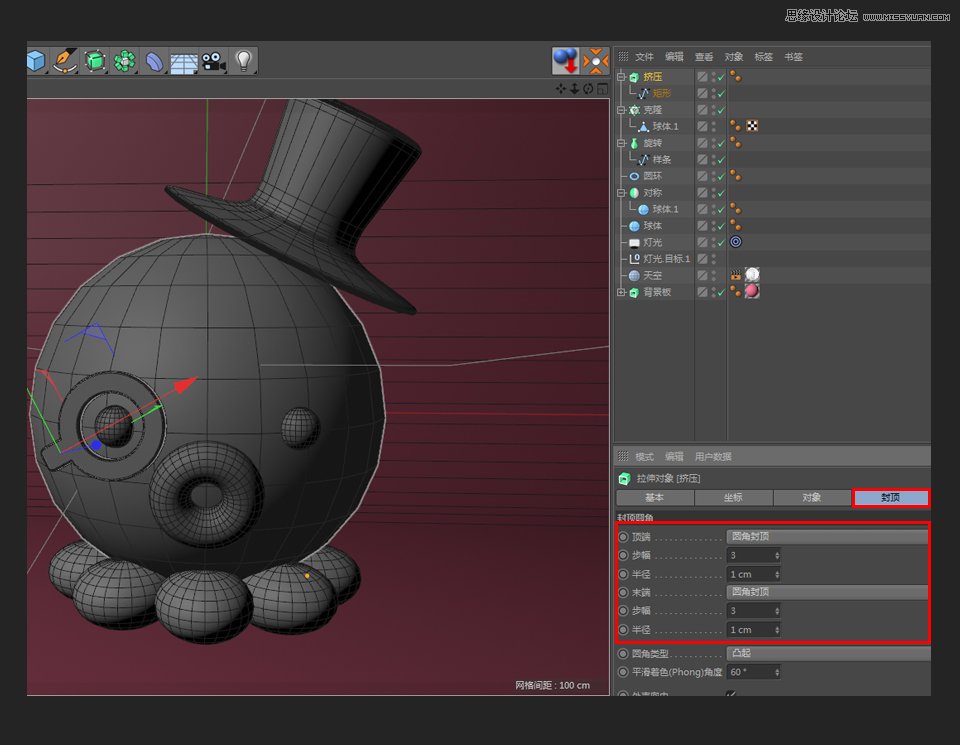Viewport: 960px width, 745px height.
Task: Toggle the green checkmark for 挤压 object
Action: [x=721, y=77]
